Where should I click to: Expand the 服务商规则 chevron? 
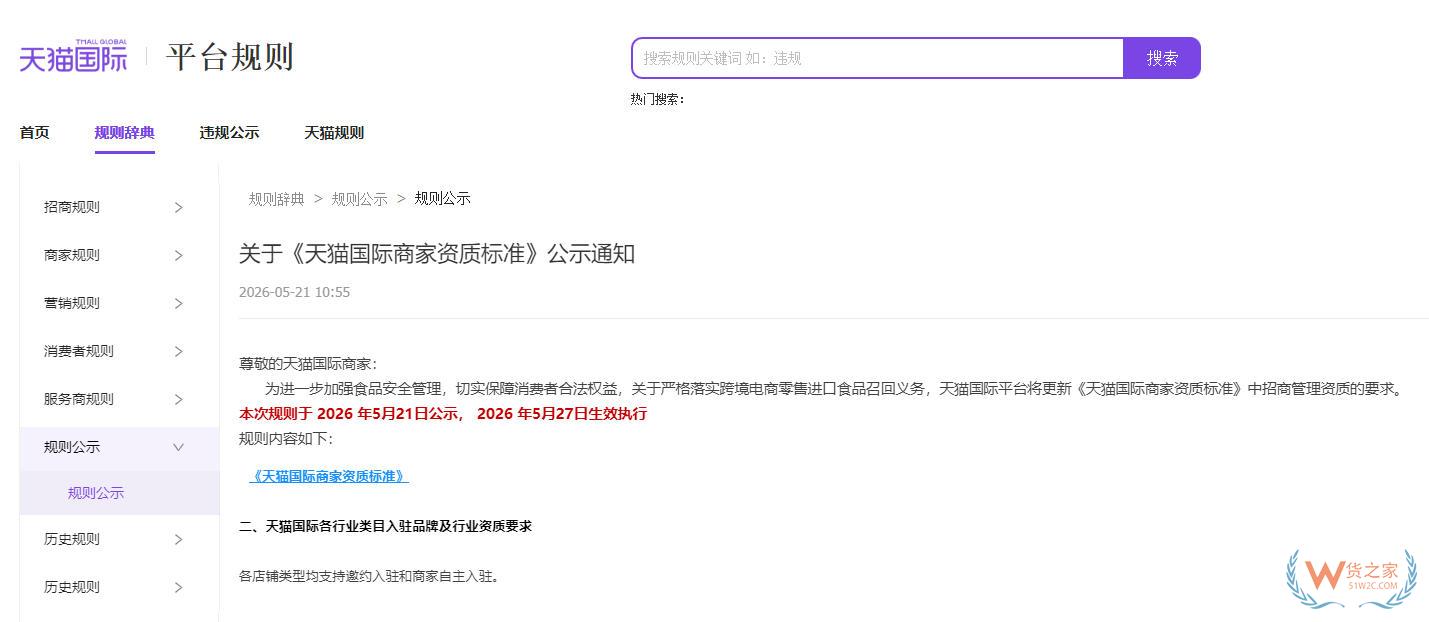[179, 399]
